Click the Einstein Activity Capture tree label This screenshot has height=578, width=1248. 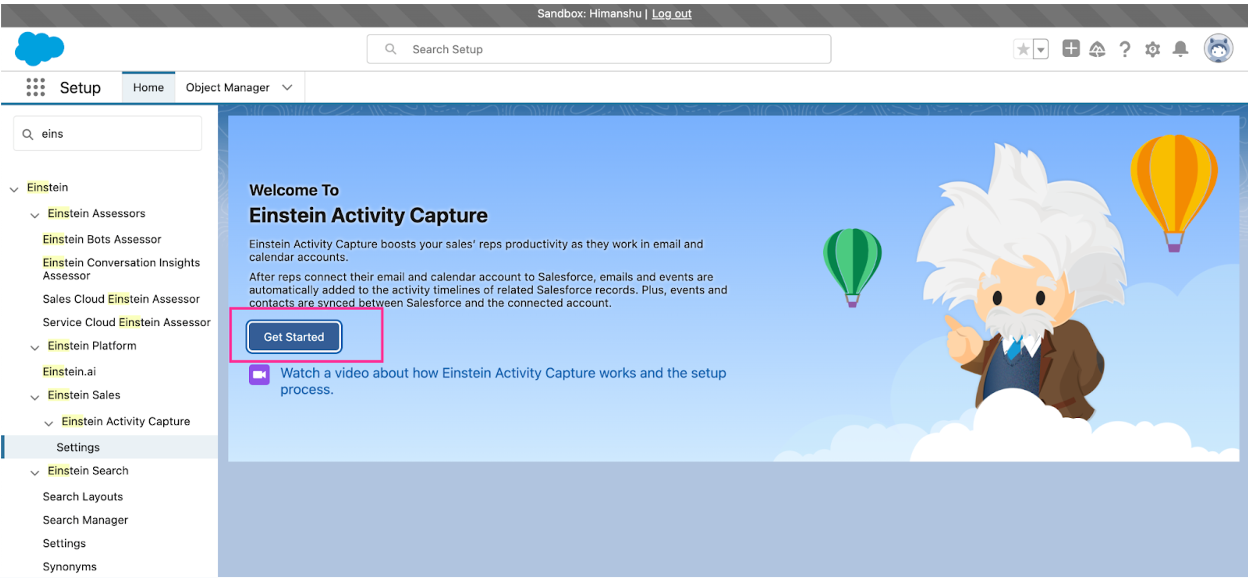click(126, 421)
